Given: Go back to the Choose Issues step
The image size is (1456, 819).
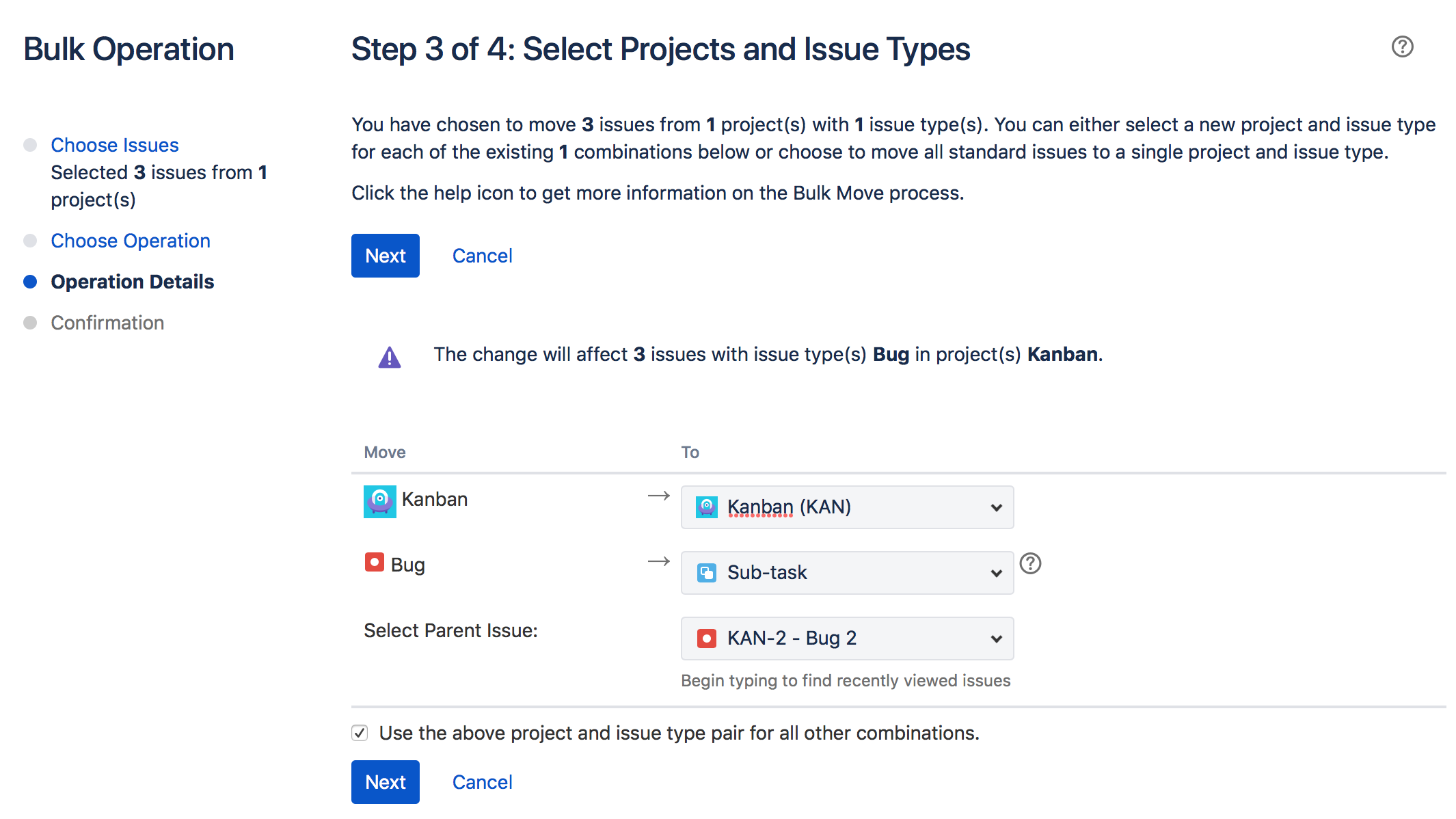Looking at the screenshot, I should (115, 145).
